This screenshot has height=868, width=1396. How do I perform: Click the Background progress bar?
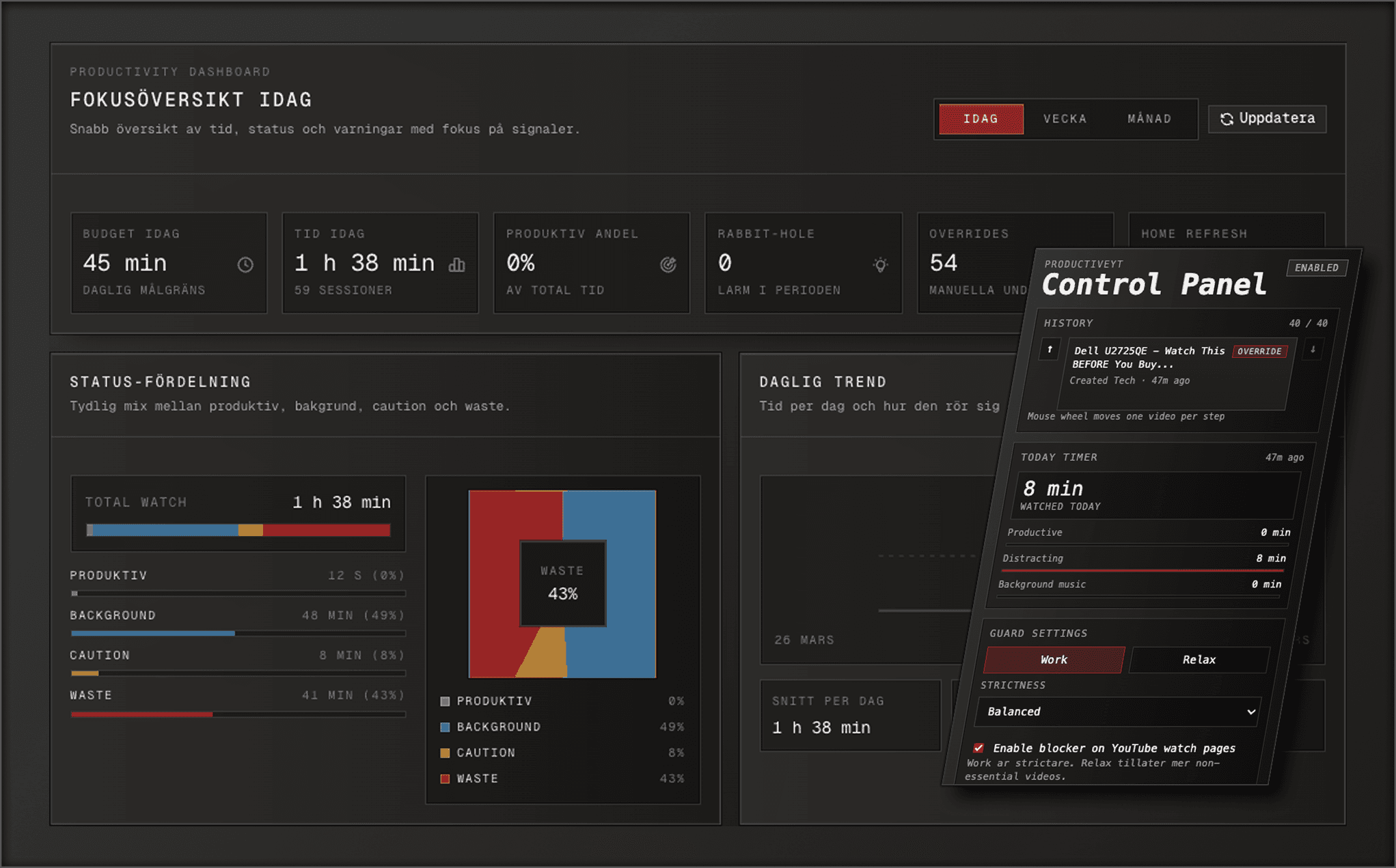coord(238,634)
